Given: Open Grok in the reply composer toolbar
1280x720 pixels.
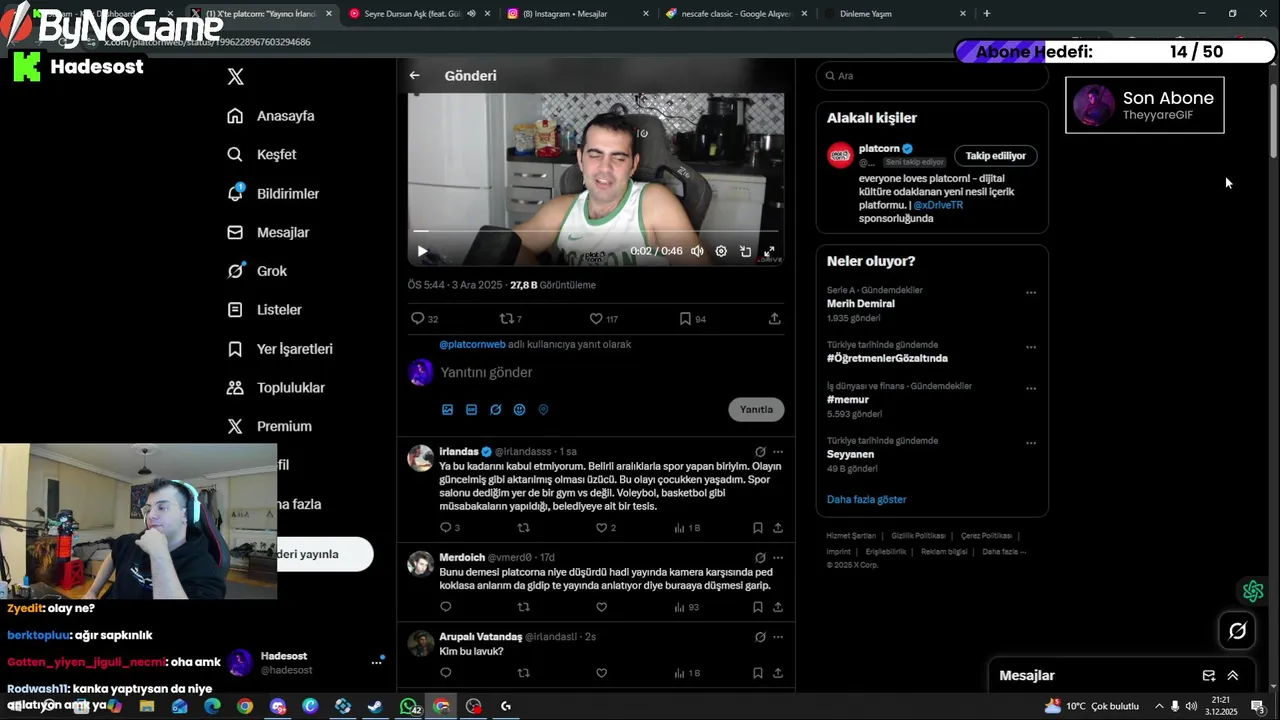Looking at the screenshot, I should [495, 409].
